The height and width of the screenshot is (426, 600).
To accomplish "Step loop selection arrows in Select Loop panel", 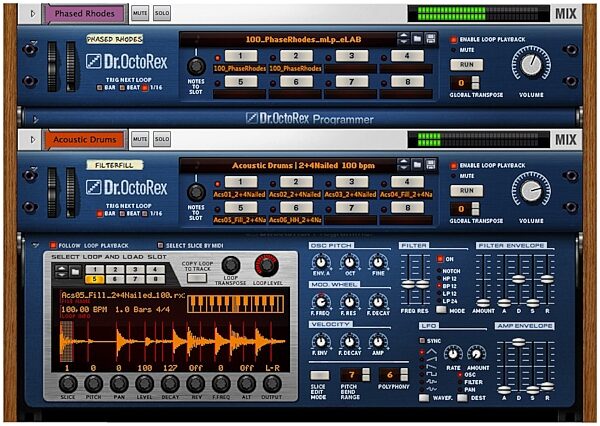I will pyautogui.click(x=62, y=272).
